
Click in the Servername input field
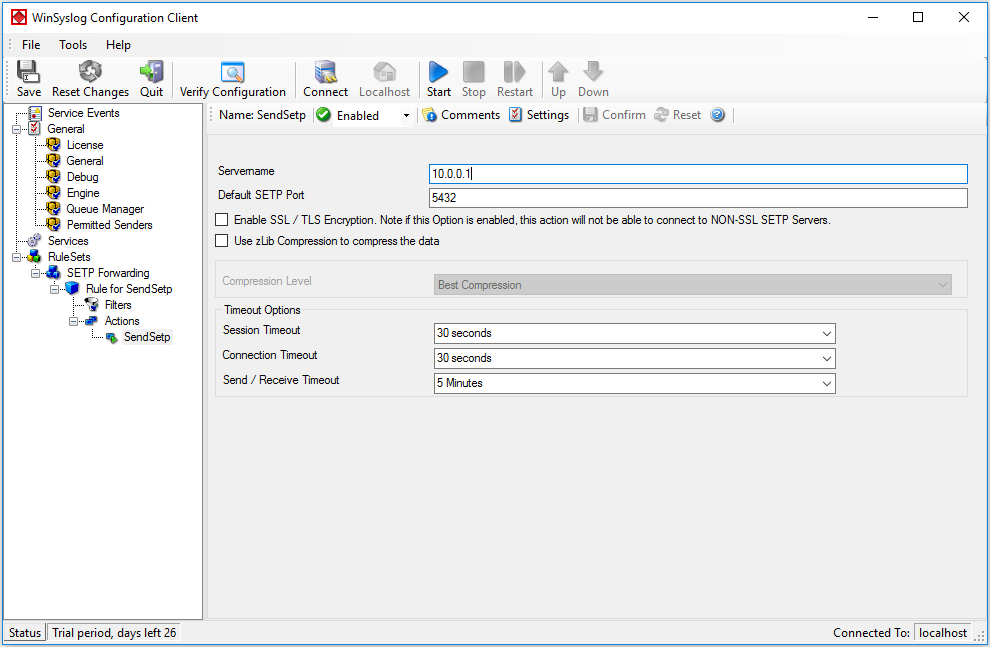click(698, 174)
